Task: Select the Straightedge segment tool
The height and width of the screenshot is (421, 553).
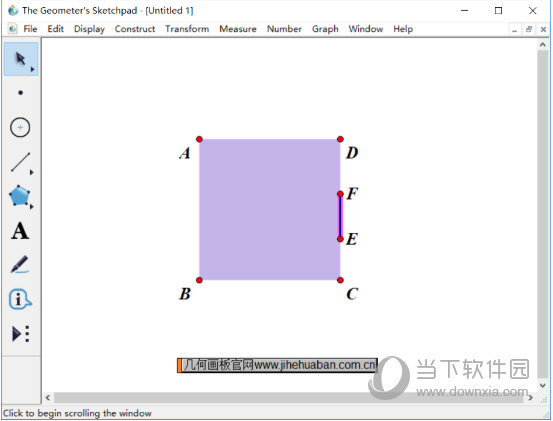Action: point(20,162)
